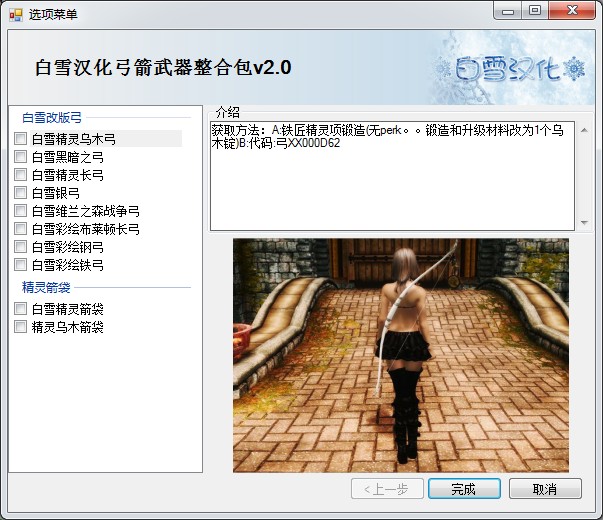Enable the 白雪黑暗之弓 option

(x=20, y=157)
